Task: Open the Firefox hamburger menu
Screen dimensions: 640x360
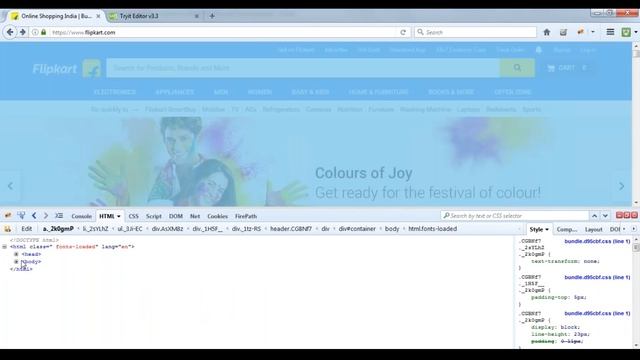Action: (x=610, y=32)
